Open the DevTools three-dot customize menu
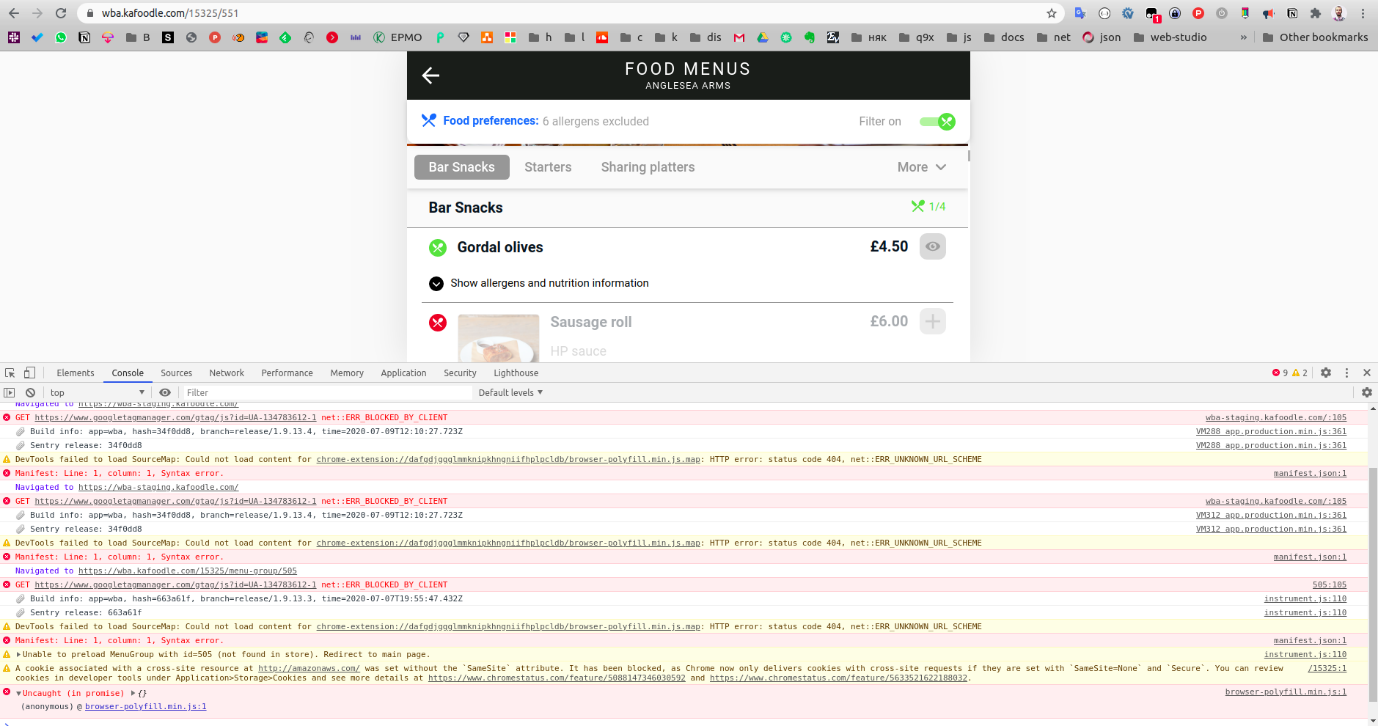The image size is (1378, 726). tap(1349, 372)
